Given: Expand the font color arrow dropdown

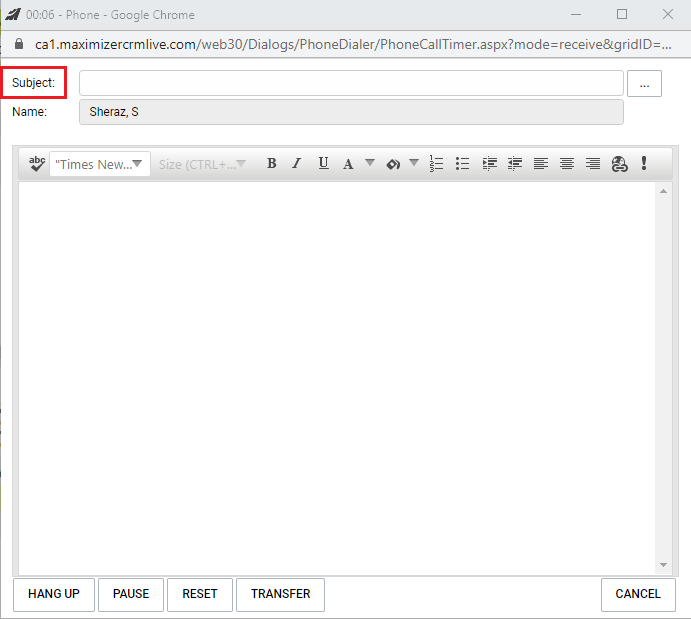Looking at the screenshot, I should 369,164.
